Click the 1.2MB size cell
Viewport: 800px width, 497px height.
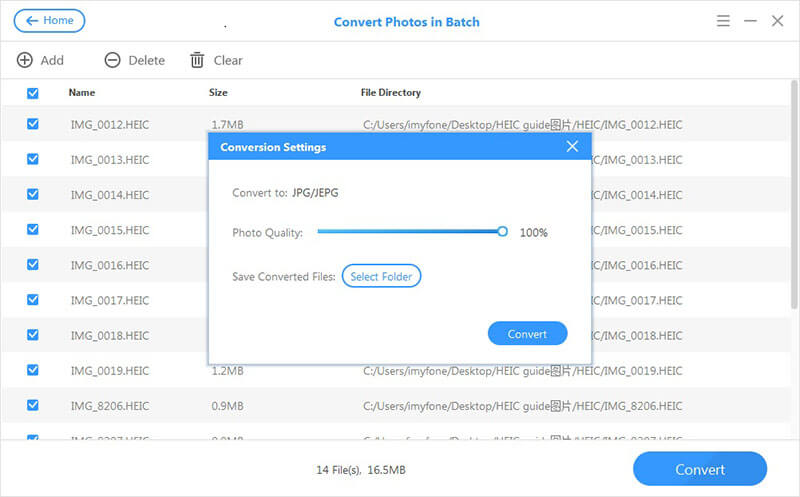(227, 371)
